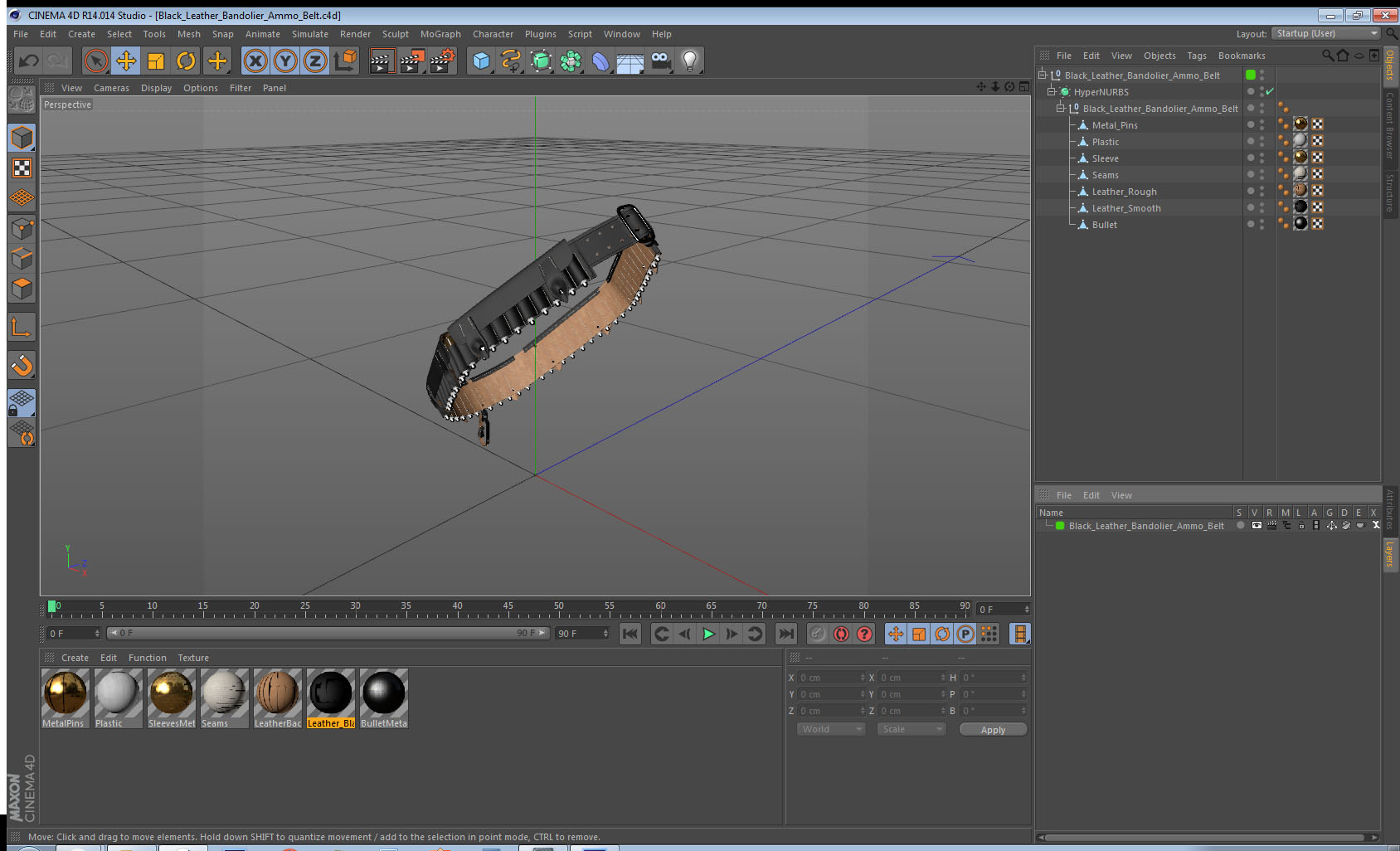The image size is (1400, 851).
Task: Click the Undo arrow icon
Action: 28,61
